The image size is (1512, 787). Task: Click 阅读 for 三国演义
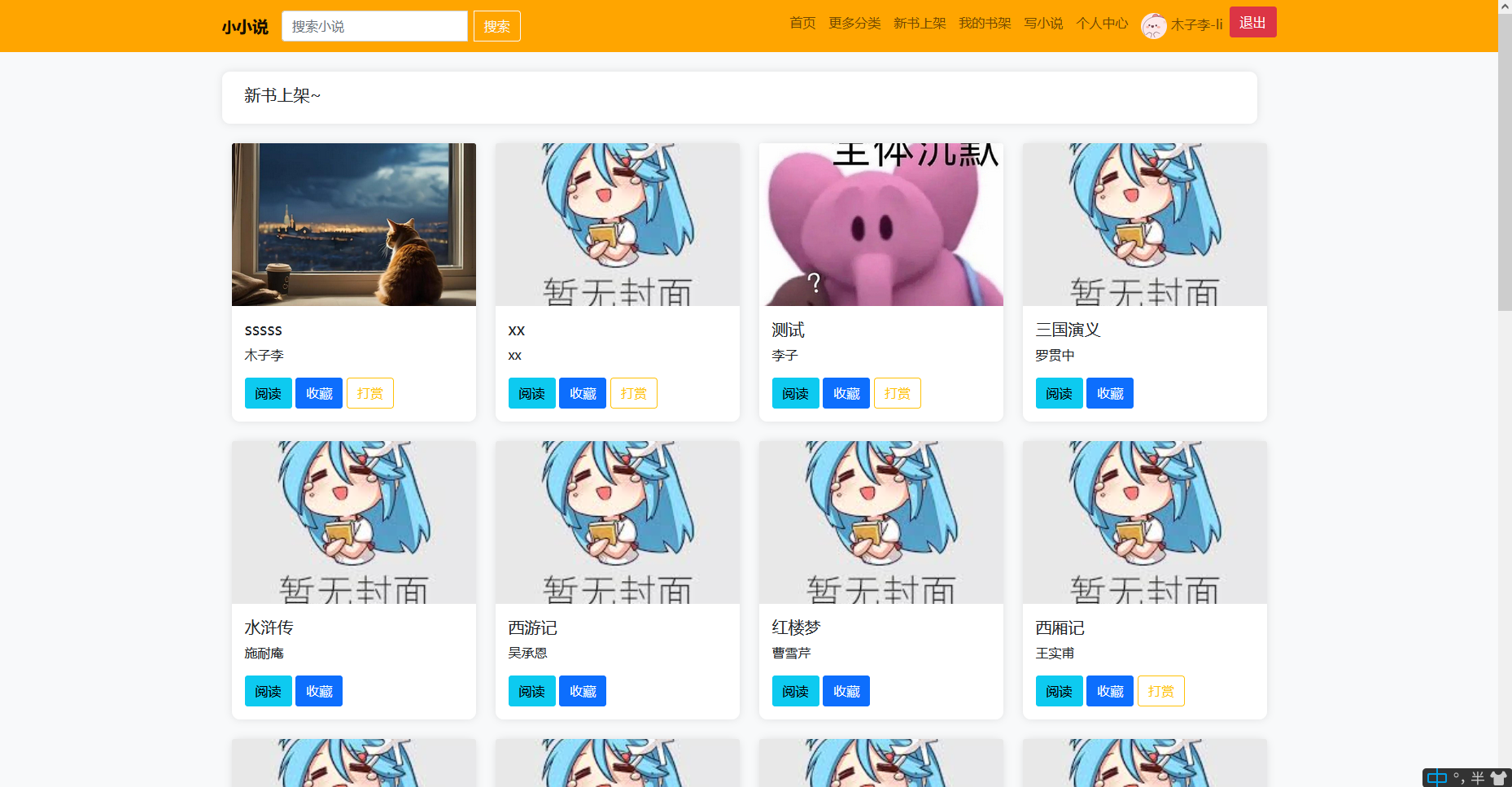coord(1060,393)
